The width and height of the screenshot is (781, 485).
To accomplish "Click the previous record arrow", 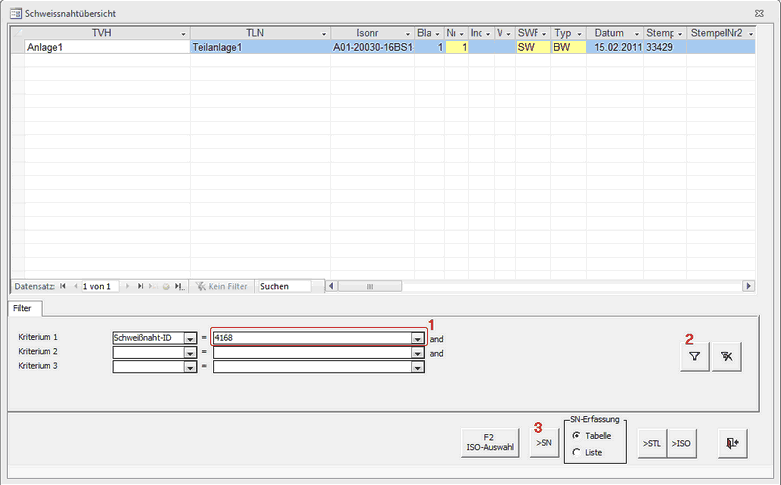I will click(x=75, y=286).
